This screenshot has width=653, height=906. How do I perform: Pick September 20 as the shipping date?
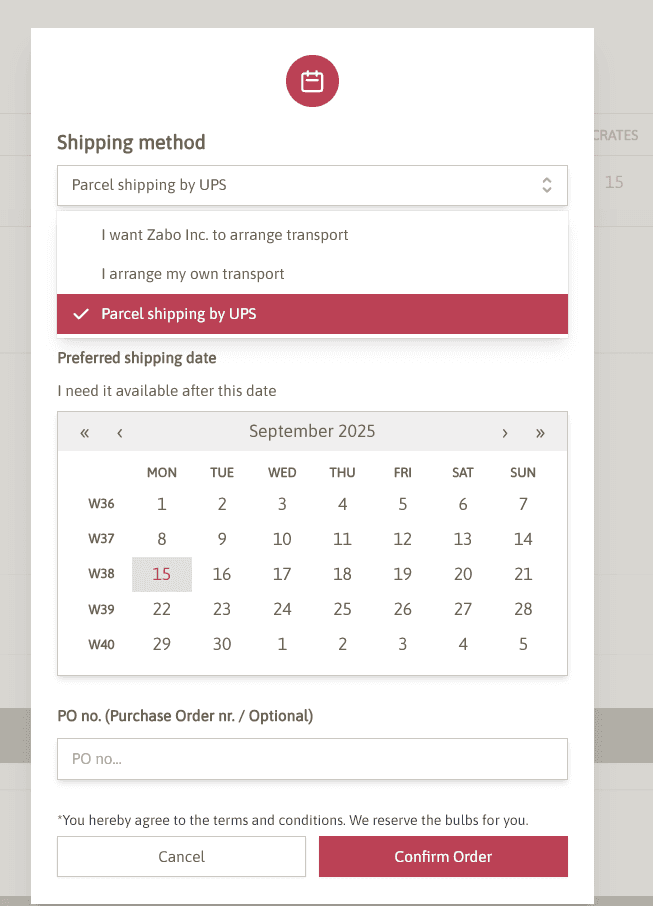point(462,574)
